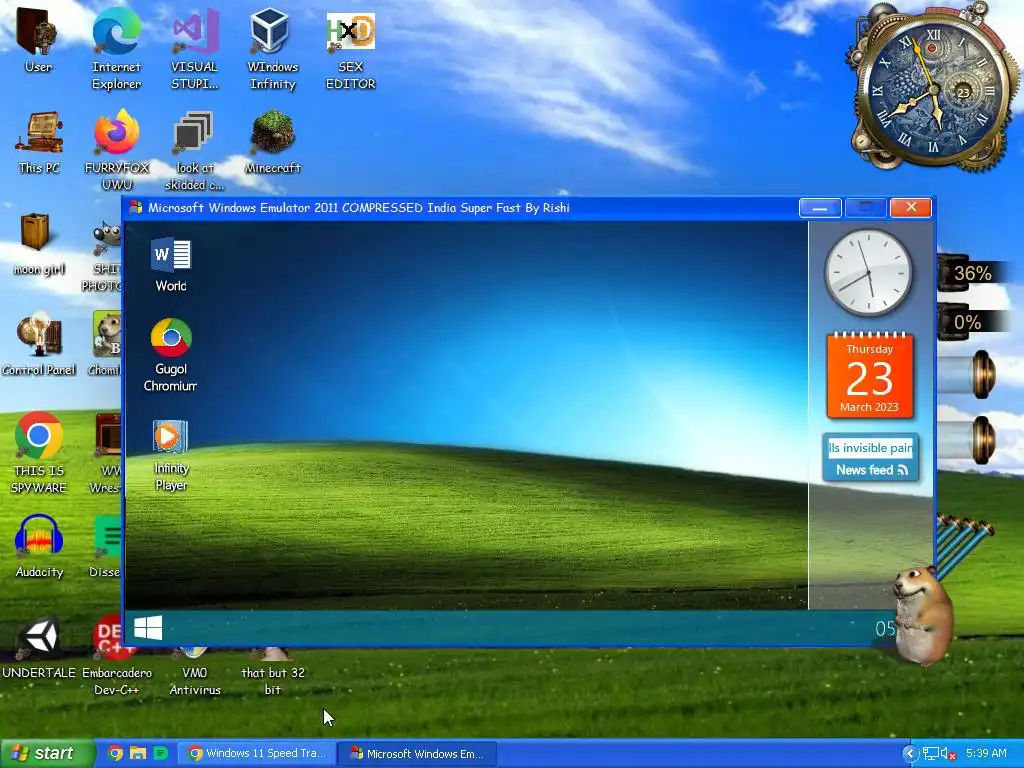Click the analog clock gadget in emulator

click(868, 272)
